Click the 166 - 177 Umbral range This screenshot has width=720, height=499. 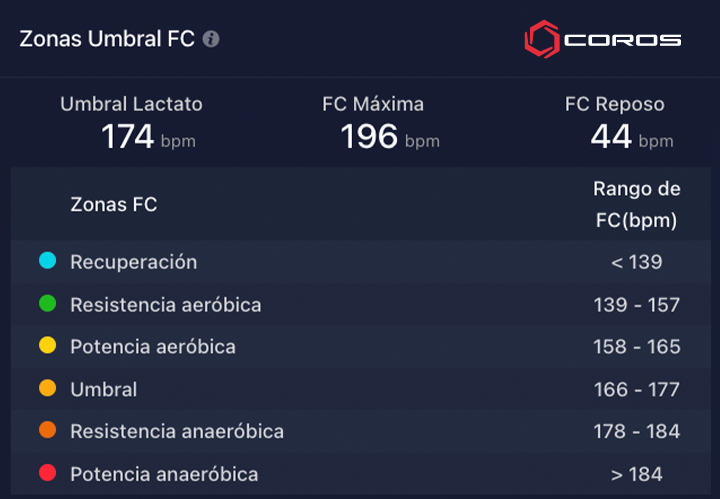coord(636,390)
